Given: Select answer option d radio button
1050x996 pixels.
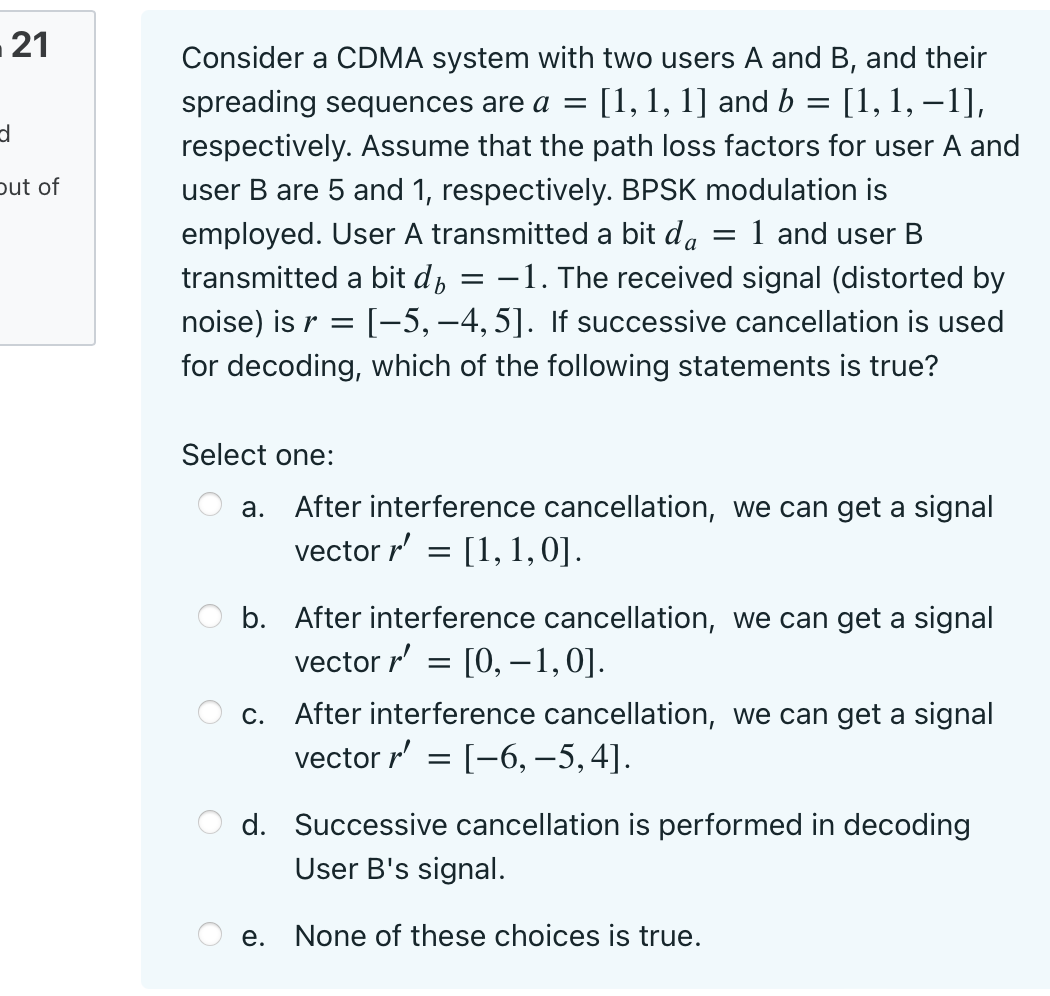Looking at the screenshot, I should (x=210, y=824).
